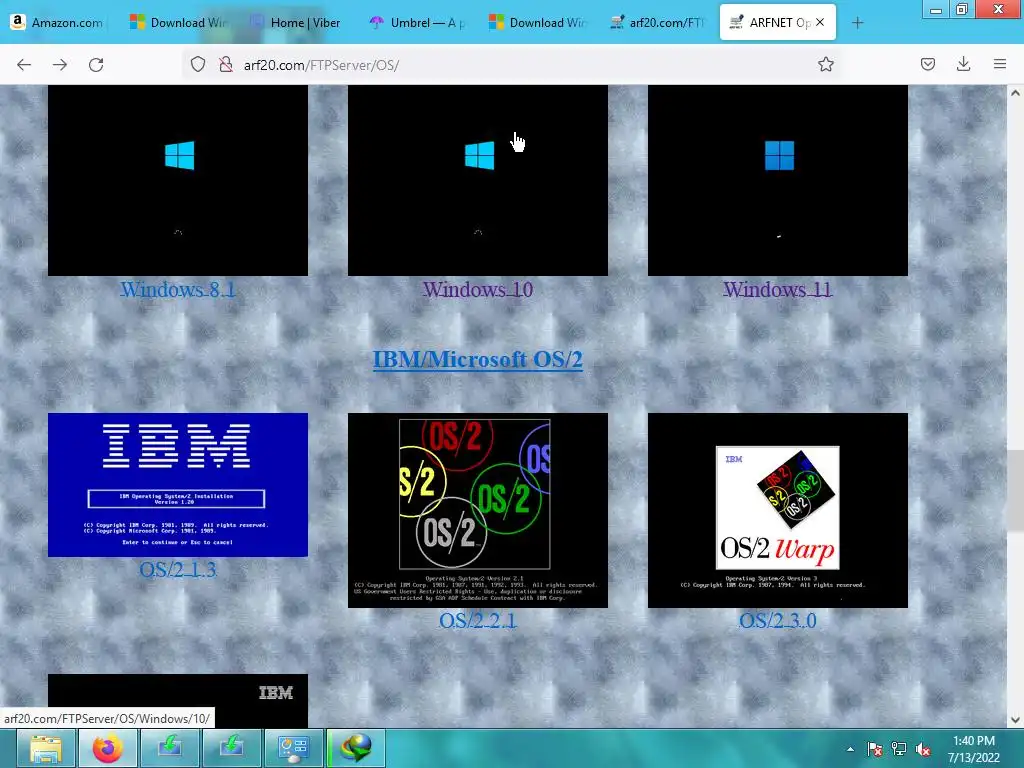Image resolution: width=1024 pixels, height=768 pixels.
Task: Switch to the Umbrel tab
Action: [x=417, y=23]
